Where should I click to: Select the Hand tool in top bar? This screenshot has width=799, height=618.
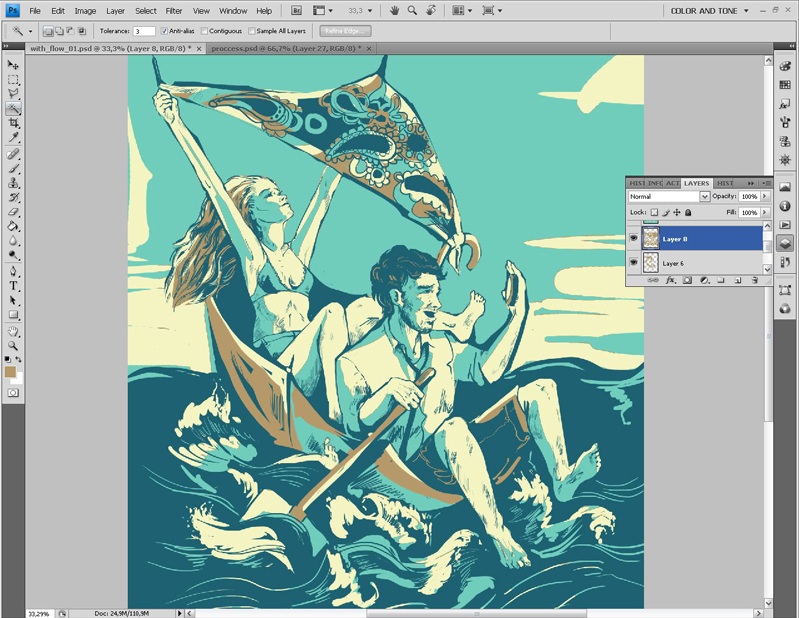click(x=394, y=10)
